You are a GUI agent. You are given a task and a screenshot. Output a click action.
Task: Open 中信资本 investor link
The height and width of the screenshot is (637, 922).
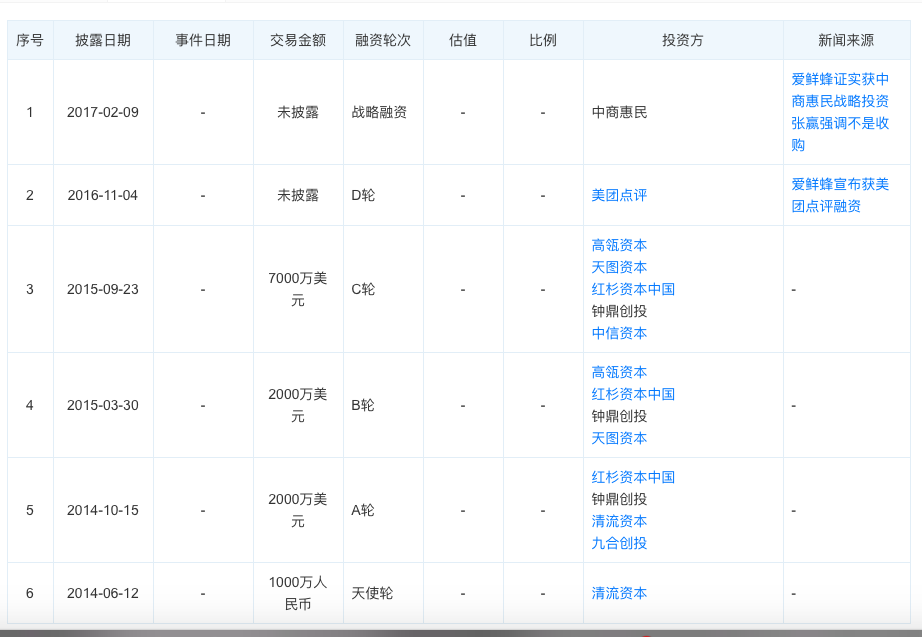(x=619, y=333)
